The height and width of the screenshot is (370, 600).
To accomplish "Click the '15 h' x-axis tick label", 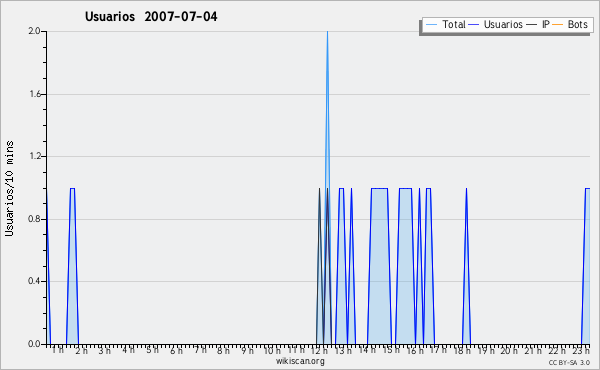I will [x=391, y=350].
